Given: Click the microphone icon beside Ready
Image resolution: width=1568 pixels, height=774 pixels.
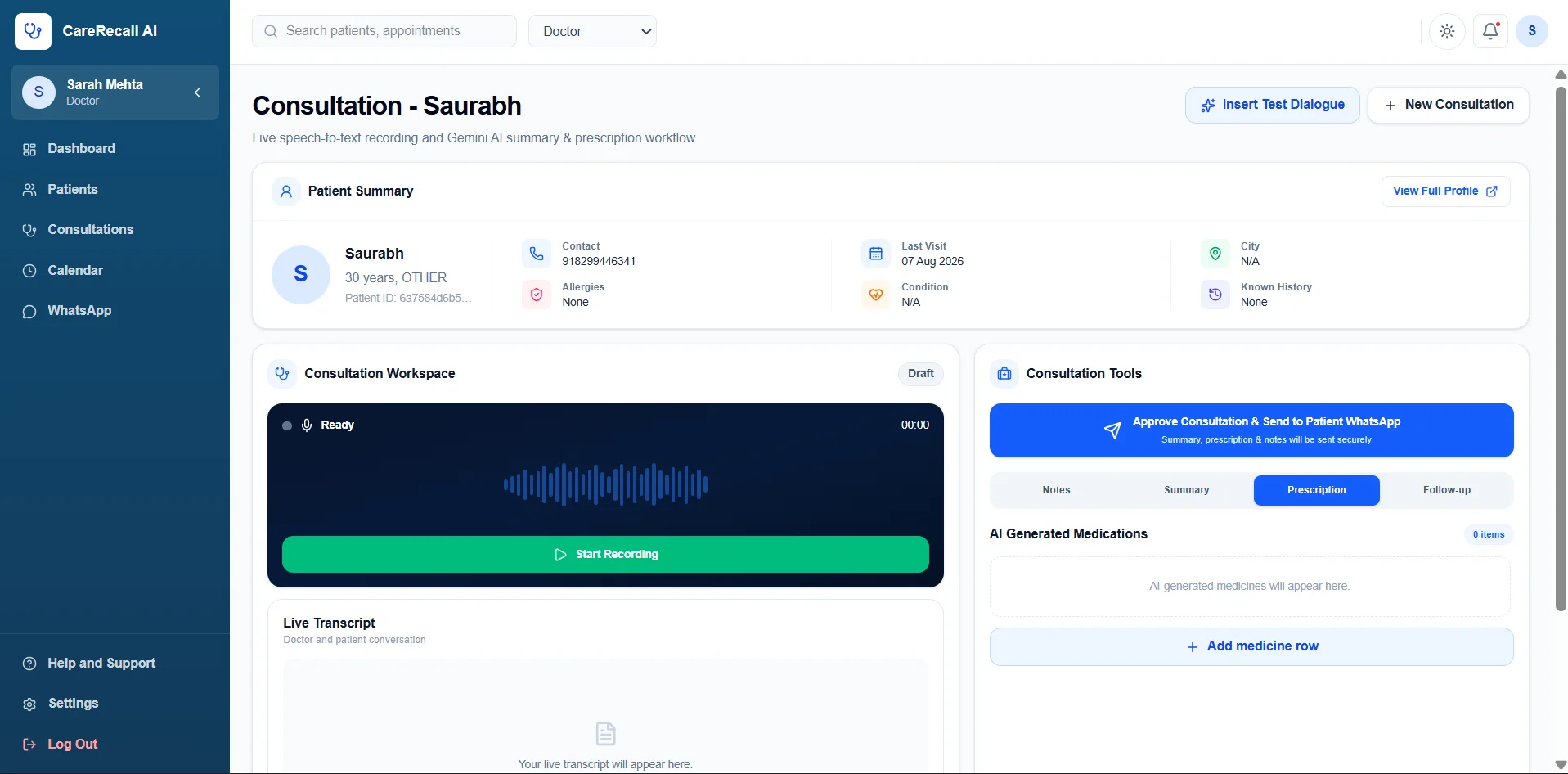Looking at the screenshot, I should 307,425.
